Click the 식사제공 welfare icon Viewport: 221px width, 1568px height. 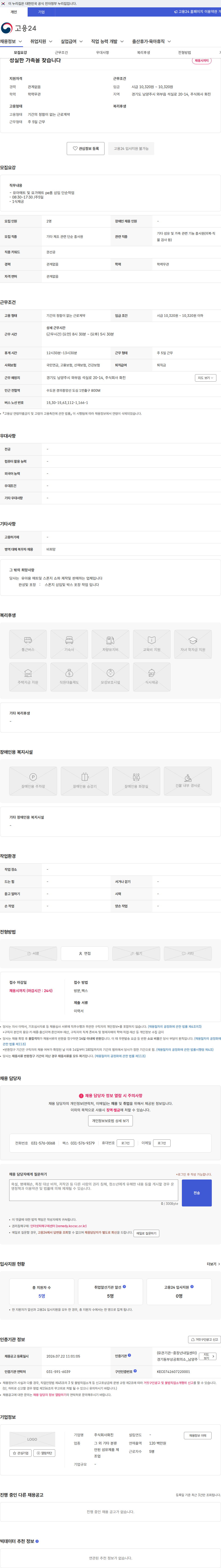152,677
